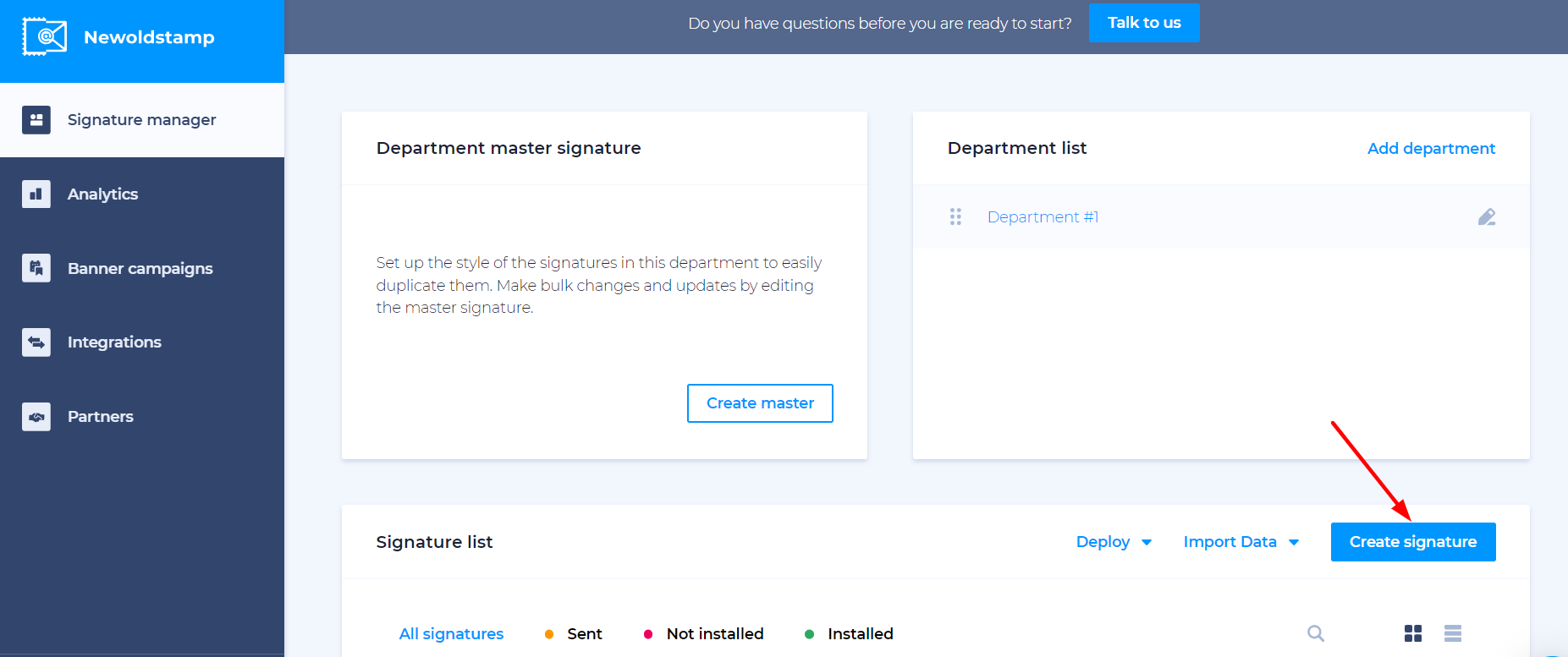Click the Newoldstamp logo icon
Viewport: 1568px width, 657px height.
point(44,36)
